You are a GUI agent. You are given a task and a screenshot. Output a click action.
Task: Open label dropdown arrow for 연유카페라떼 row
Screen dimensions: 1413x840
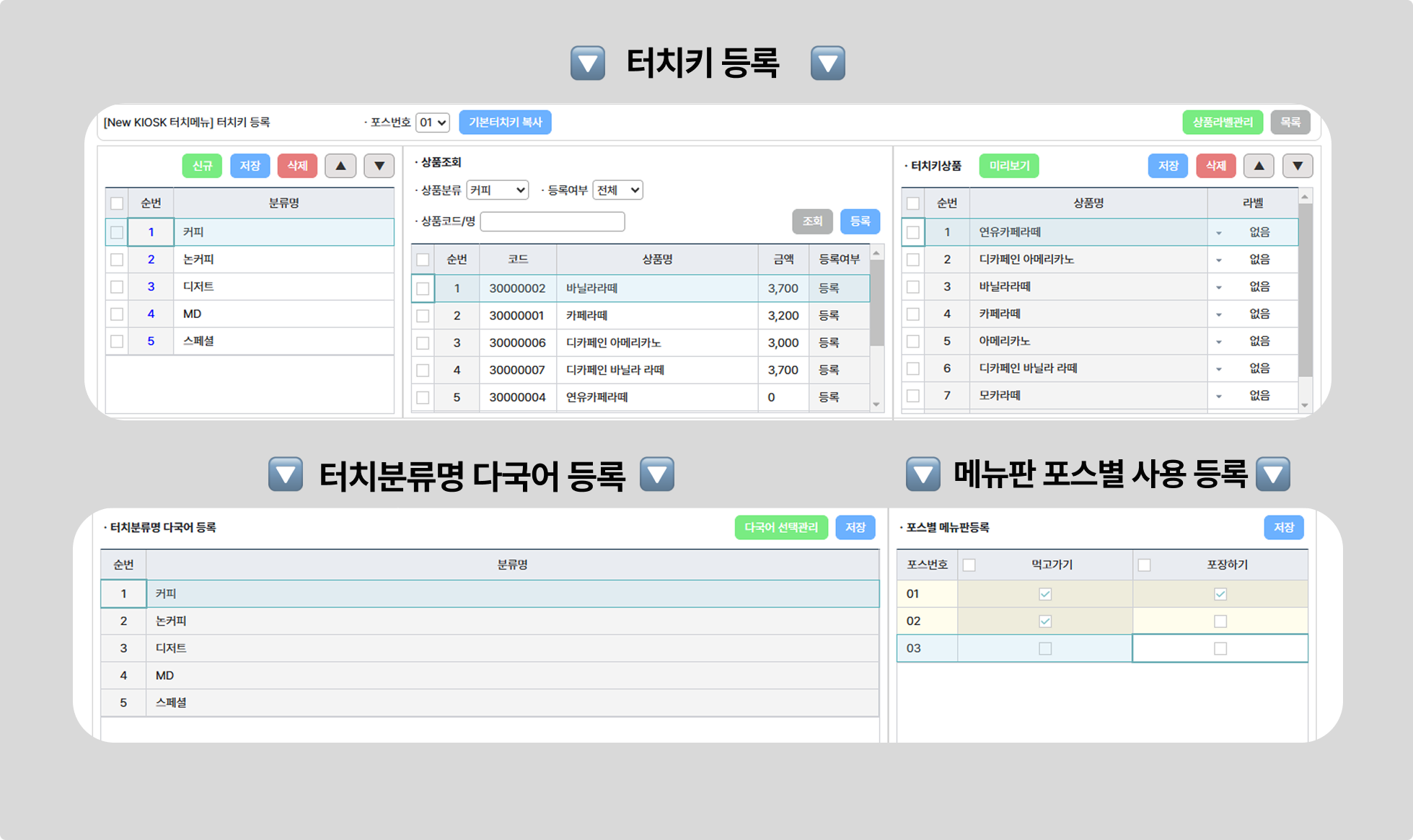(x=1219, y=233)
